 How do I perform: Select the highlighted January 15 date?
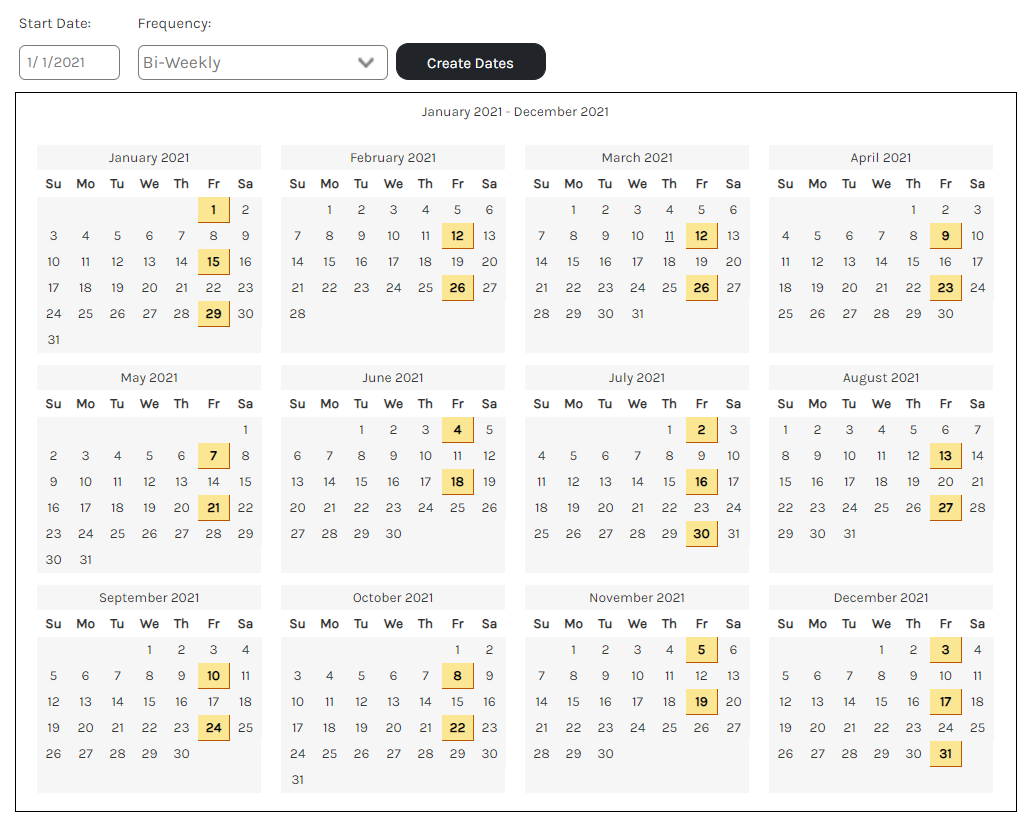coord(213,261)
